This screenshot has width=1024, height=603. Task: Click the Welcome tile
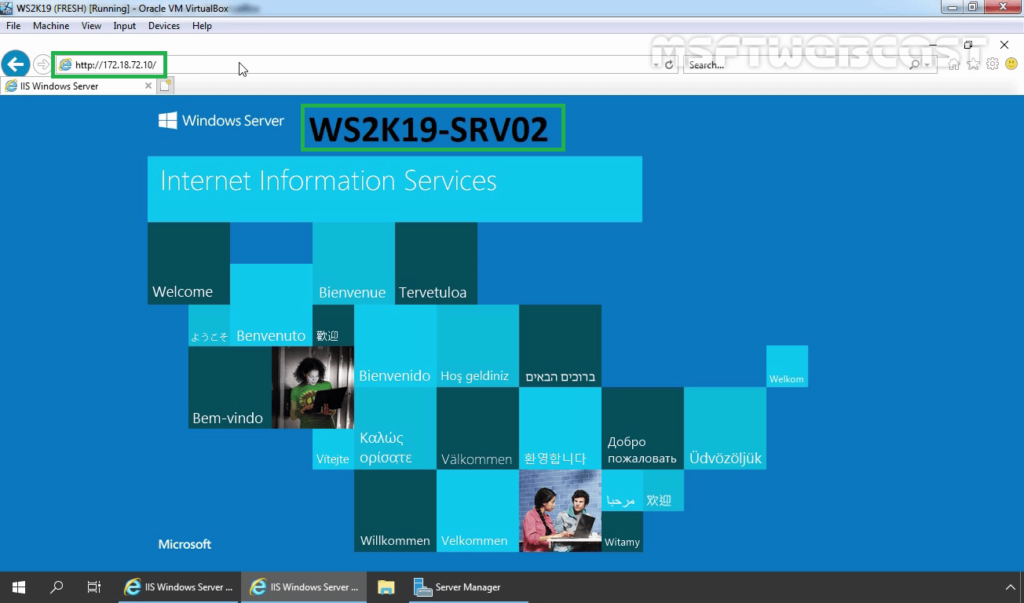coord(189,263)
